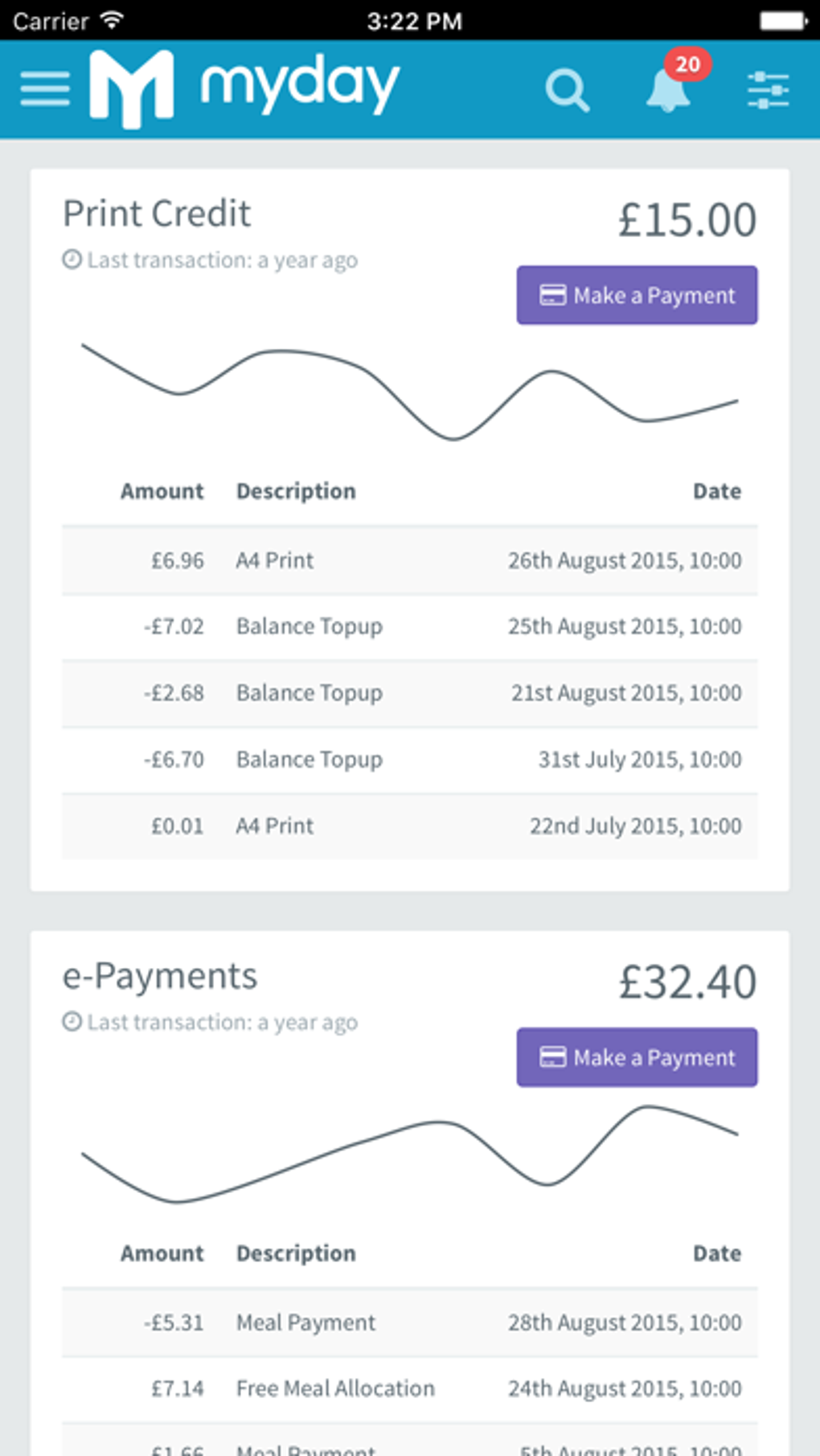Tap clock icon under Print Credit

tap(72, 260)
